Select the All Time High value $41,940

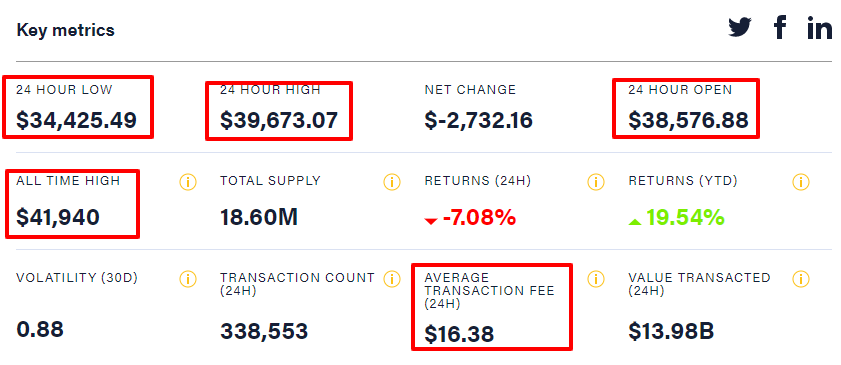point(58,218)
